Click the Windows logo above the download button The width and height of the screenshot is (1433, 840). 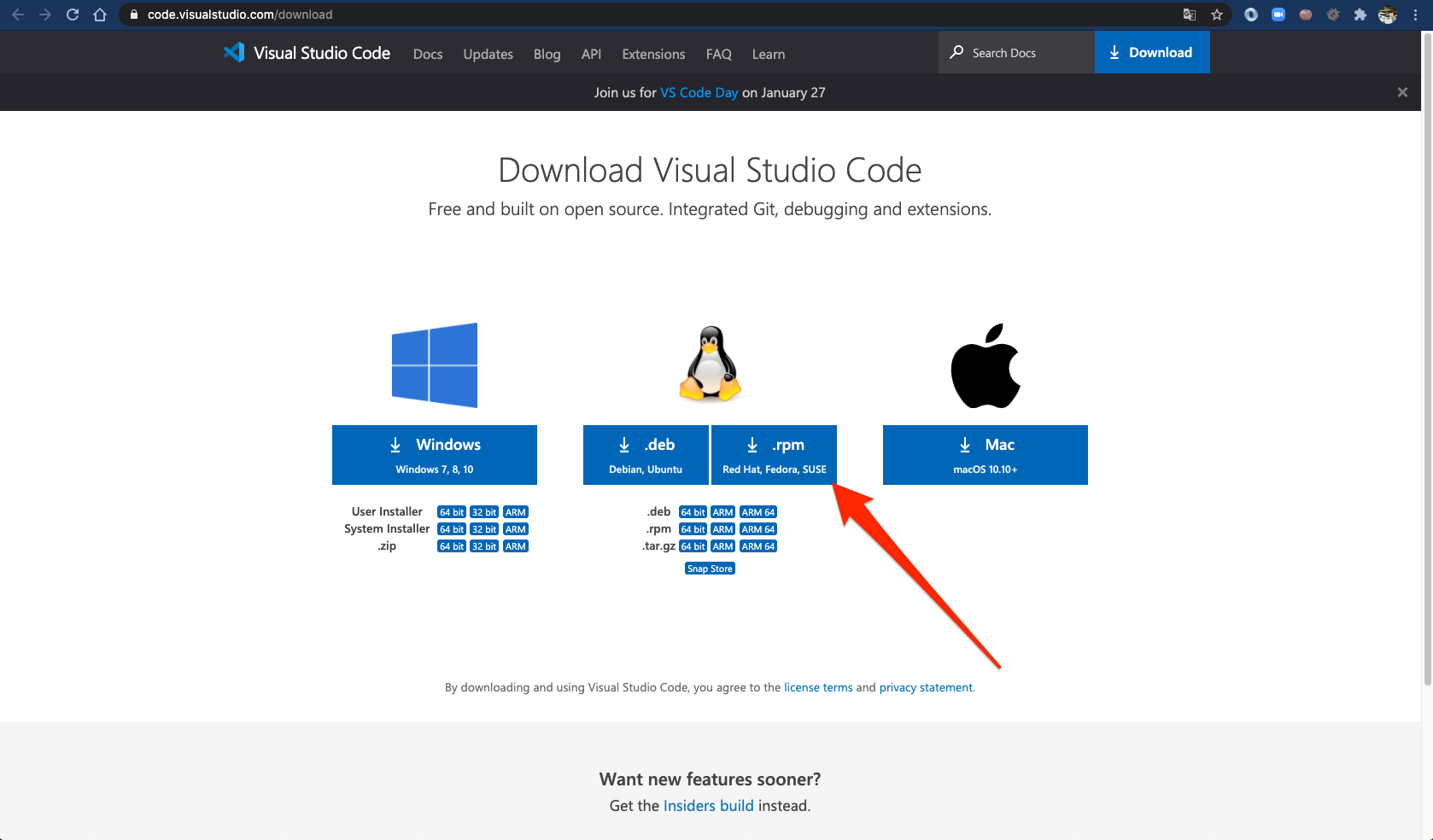point(434,365)
